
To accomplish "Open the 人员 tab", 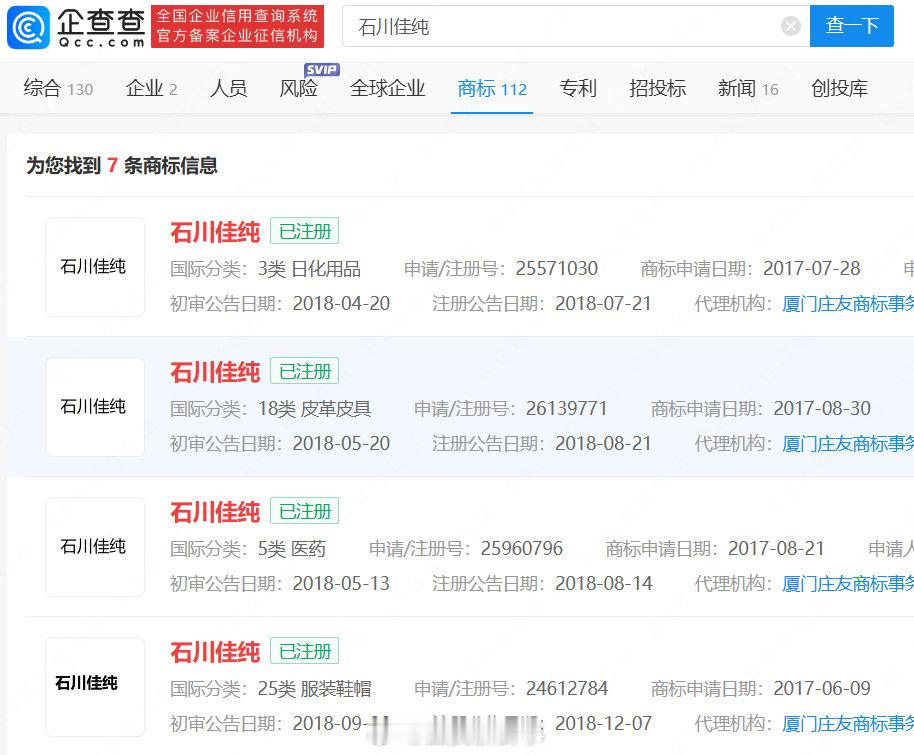I will [x=229, y=89].
